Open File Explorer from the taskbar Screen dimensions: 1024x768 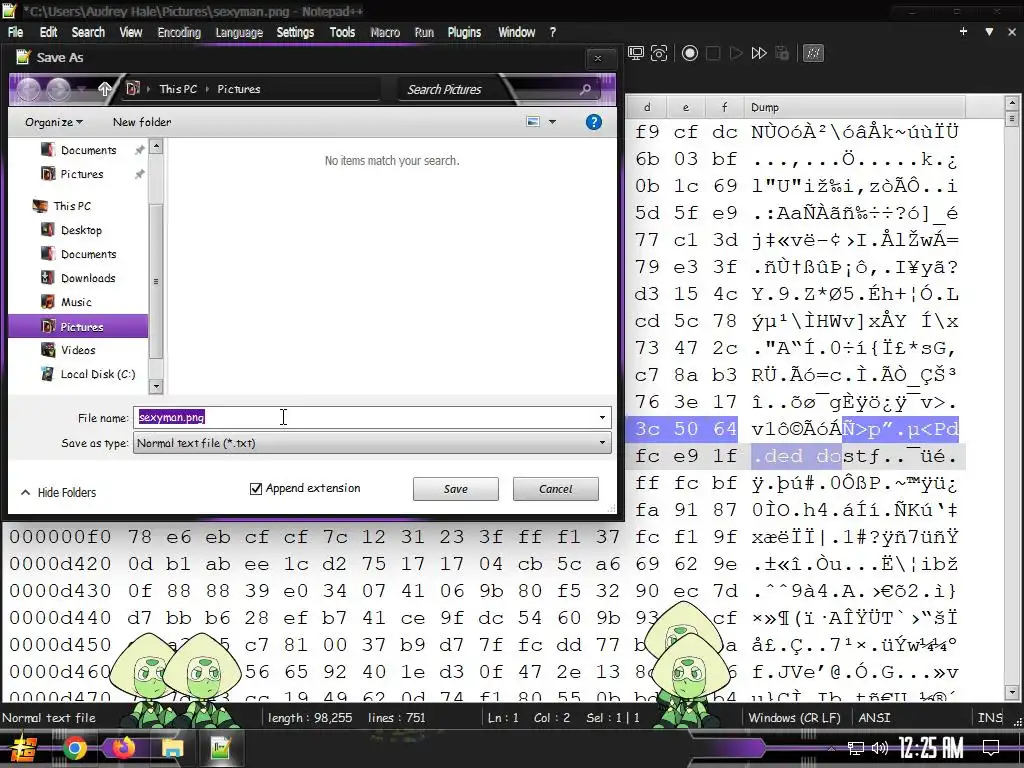172,748
